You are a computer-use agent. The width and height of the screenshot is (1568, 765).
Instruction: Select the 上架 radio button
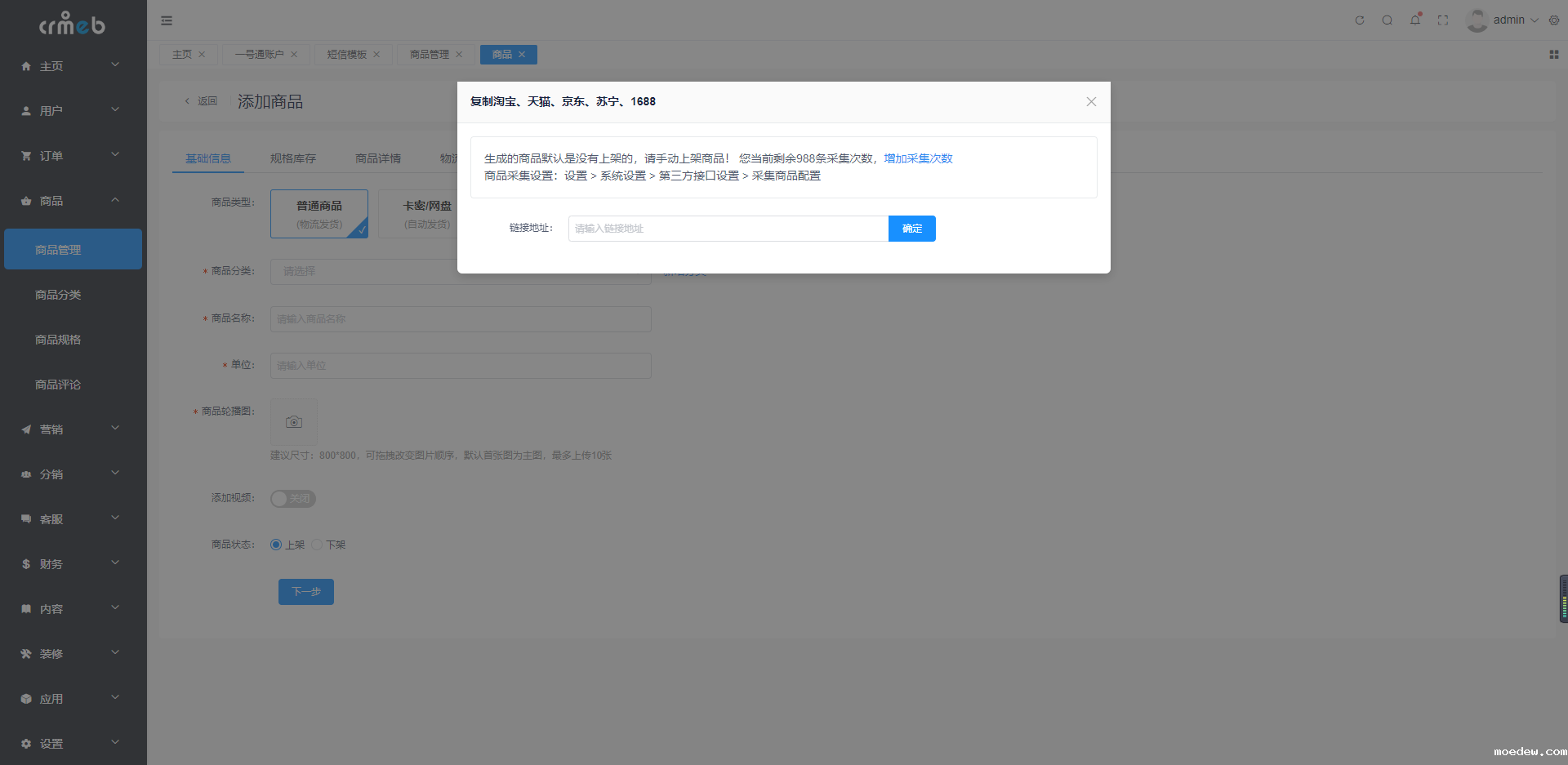pyautogui.click(x=276, y=545)
